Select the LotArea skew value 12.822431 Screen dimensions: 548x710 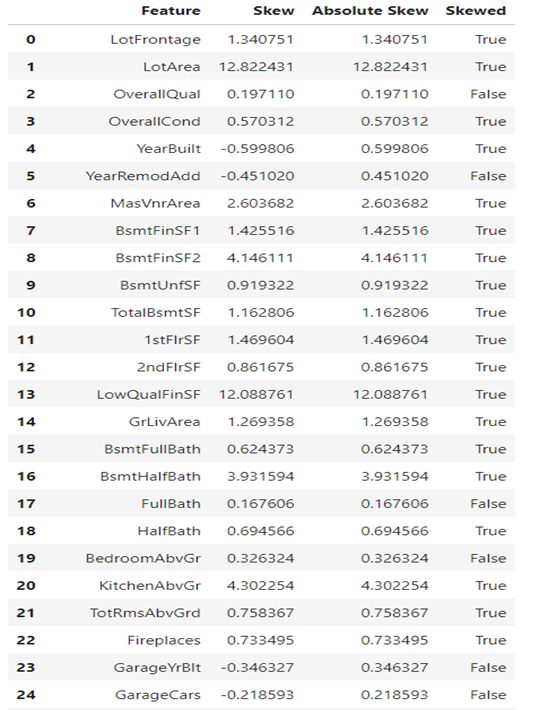(x=256, y=67)
